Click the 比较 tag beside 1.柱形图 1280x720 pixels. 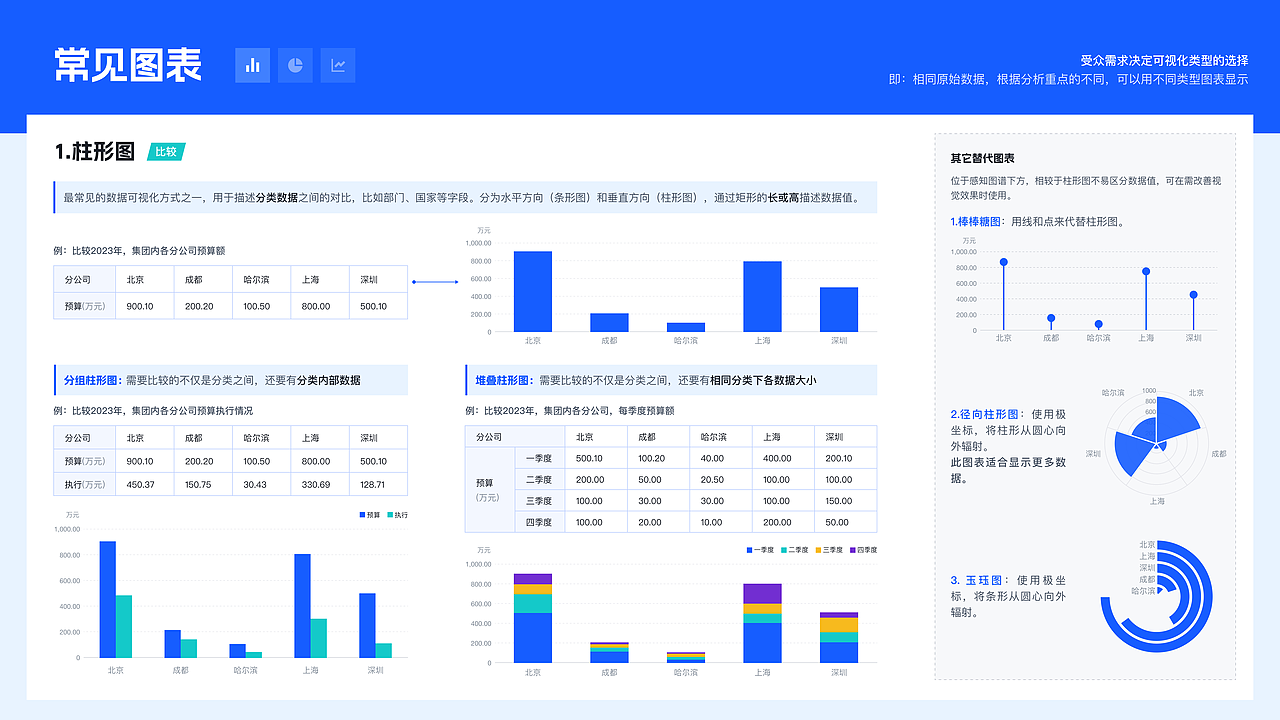coord(166,152)
